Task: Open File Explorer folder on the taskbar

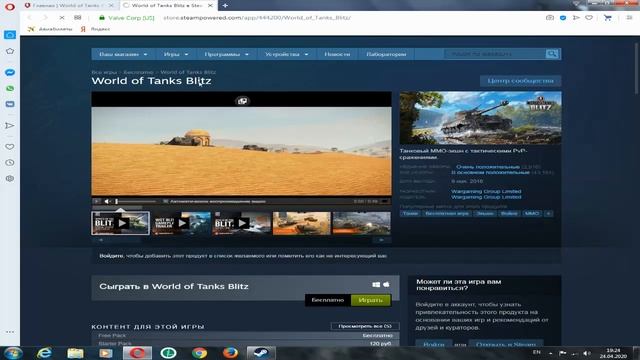Action: point(75,353)
